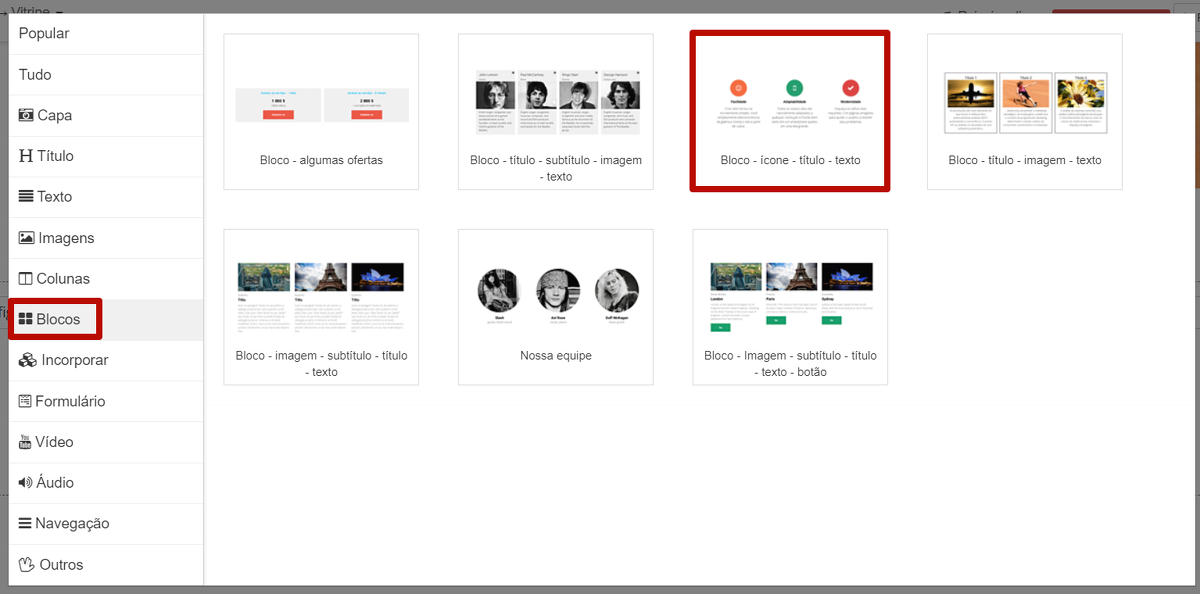This screenshot has height=594, width=1200.
Task: Select the Texto lines icon
Action: pos(26,197)
